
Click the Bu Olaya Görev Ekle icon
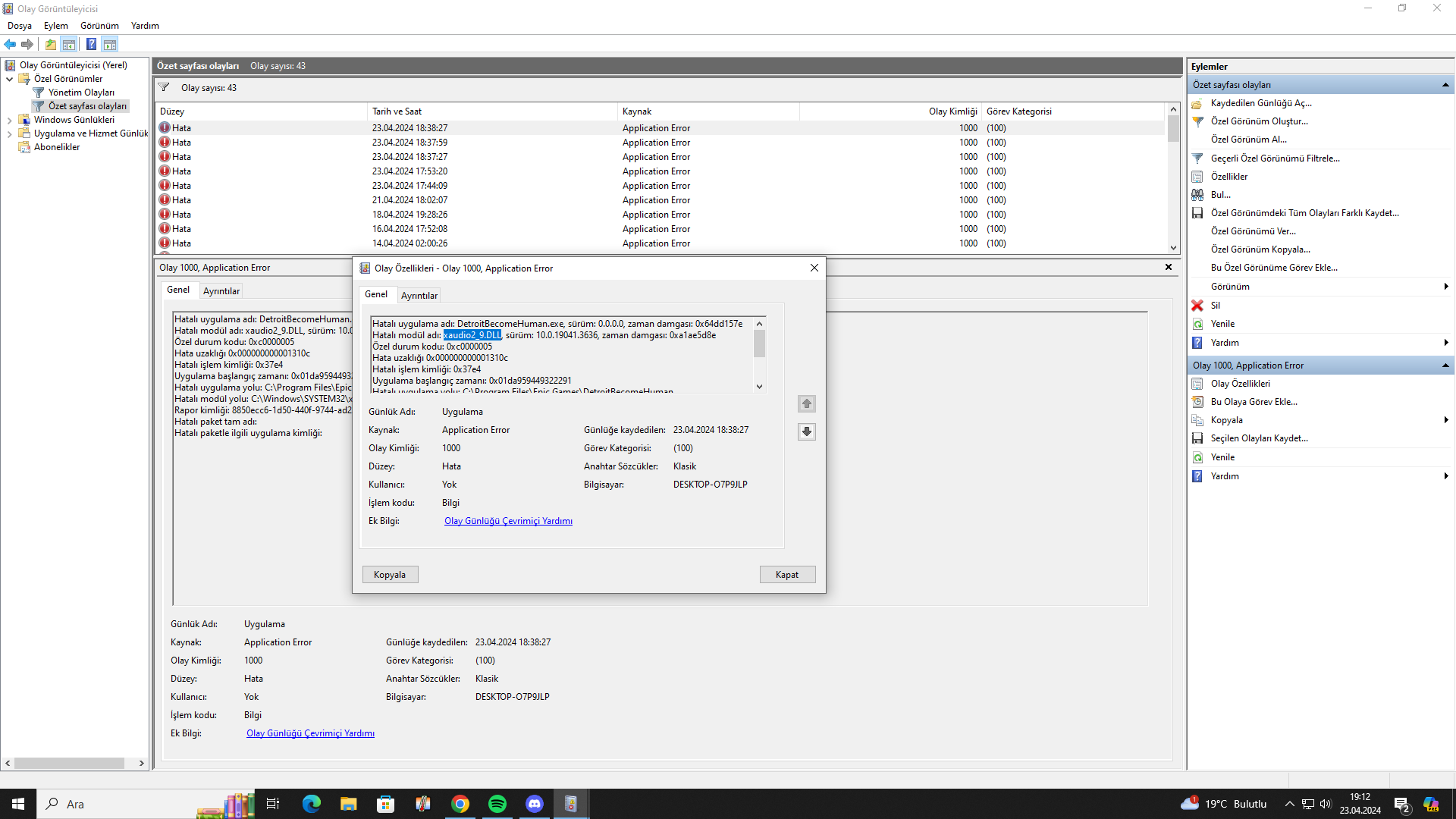click(x=1197, y=402)
